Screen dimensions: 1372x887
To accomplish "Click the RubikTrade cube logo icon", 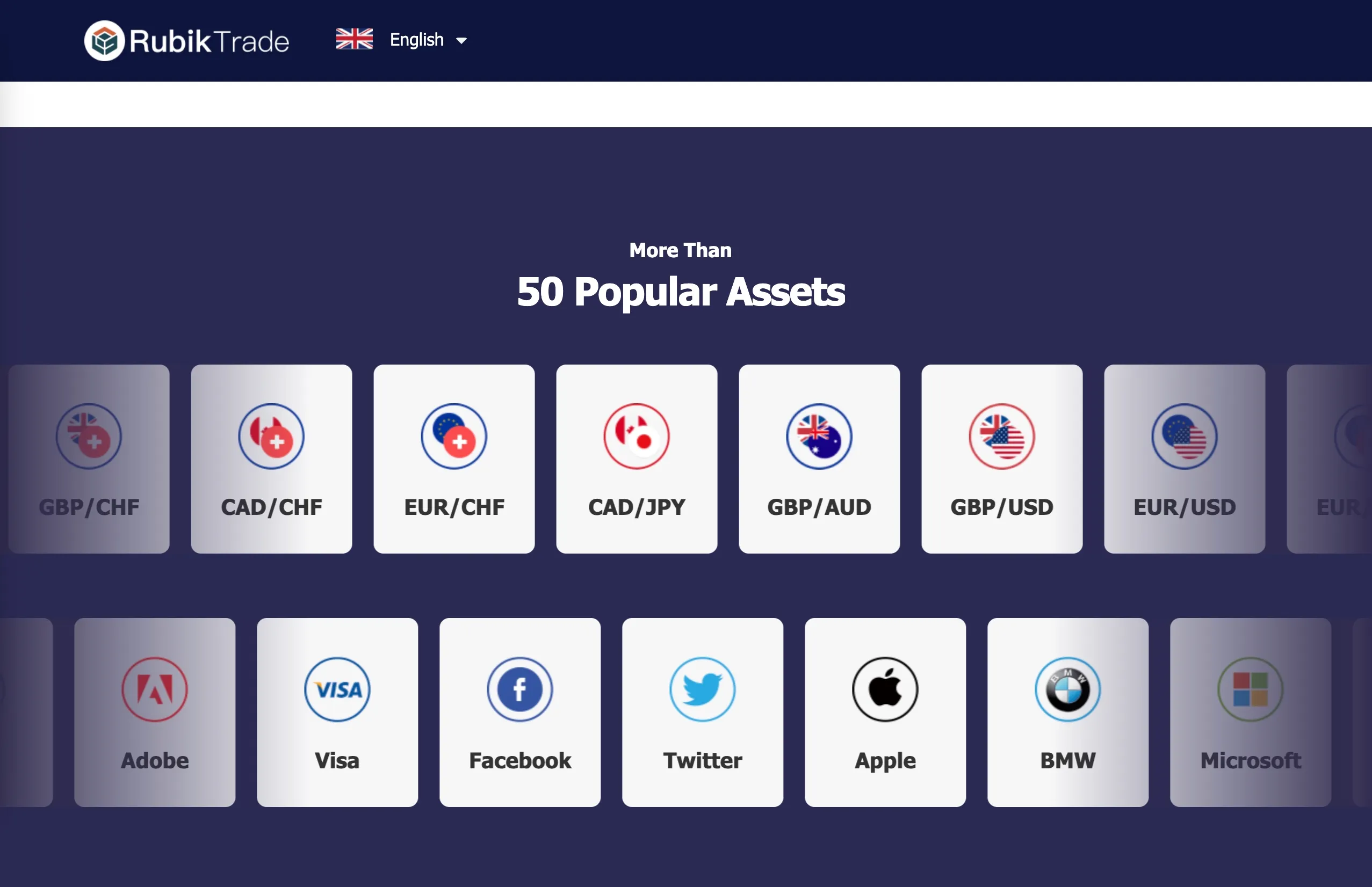I will tap(104, 41).
